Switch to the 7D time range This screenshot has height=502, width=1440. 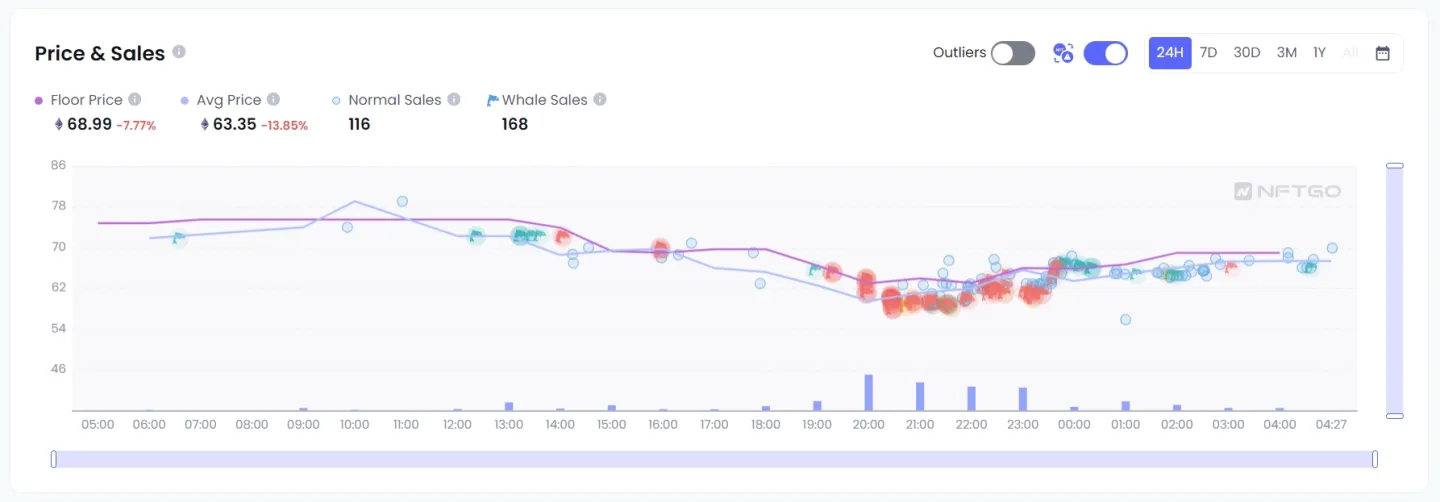coord(1208,53)
